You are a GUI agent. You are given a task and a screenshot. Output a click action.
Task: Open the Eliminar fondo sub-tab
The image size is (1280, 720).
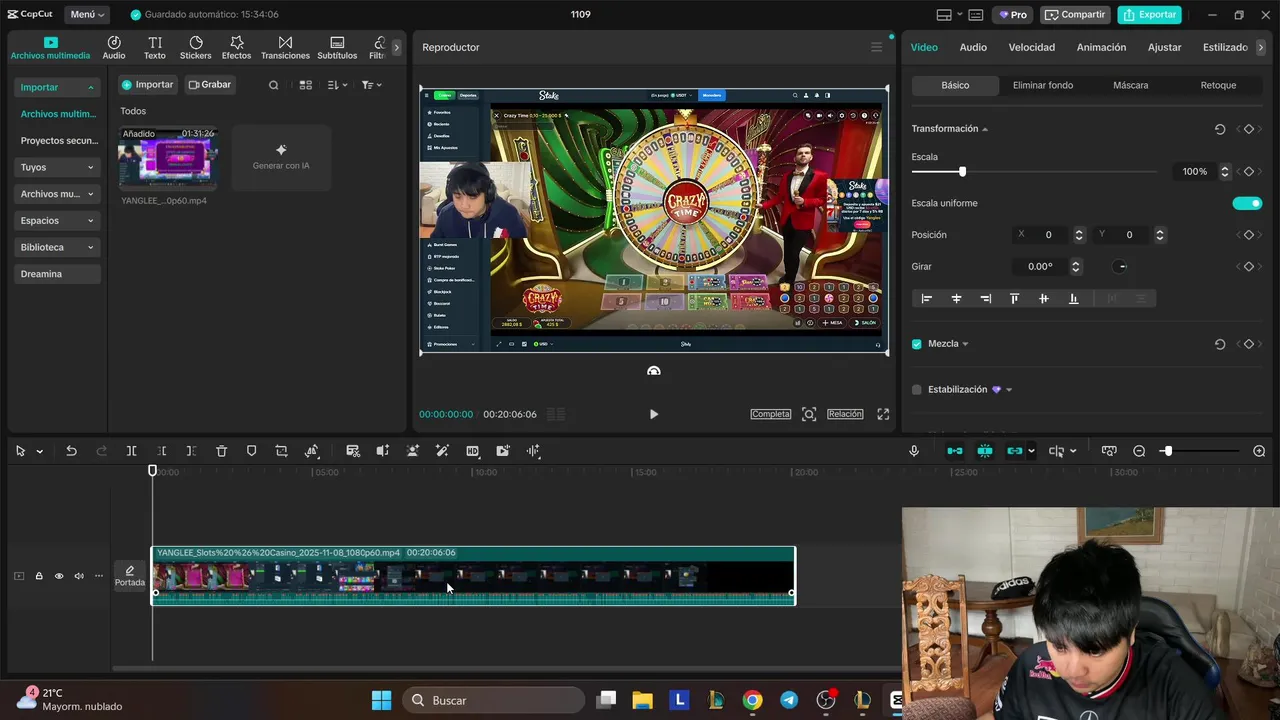1043,85
